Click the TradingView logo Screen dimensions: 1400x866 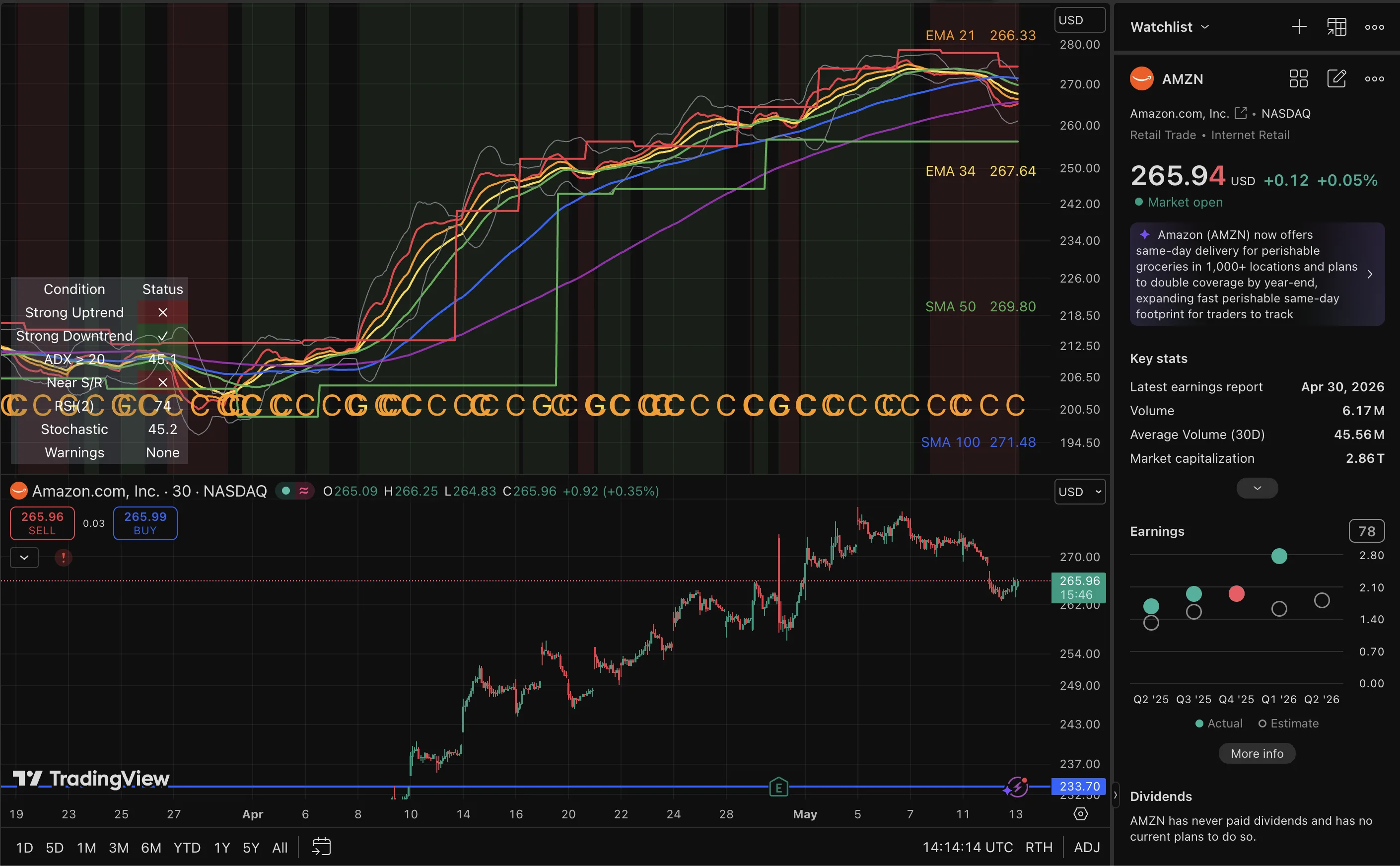(91, 779)
